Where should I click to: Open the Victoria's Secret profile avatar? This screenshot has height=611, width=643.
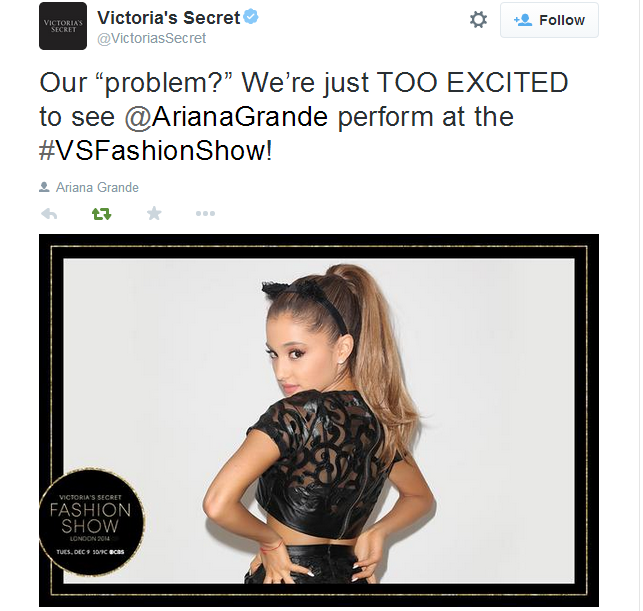pyautogui.click(x=63, y=26)
